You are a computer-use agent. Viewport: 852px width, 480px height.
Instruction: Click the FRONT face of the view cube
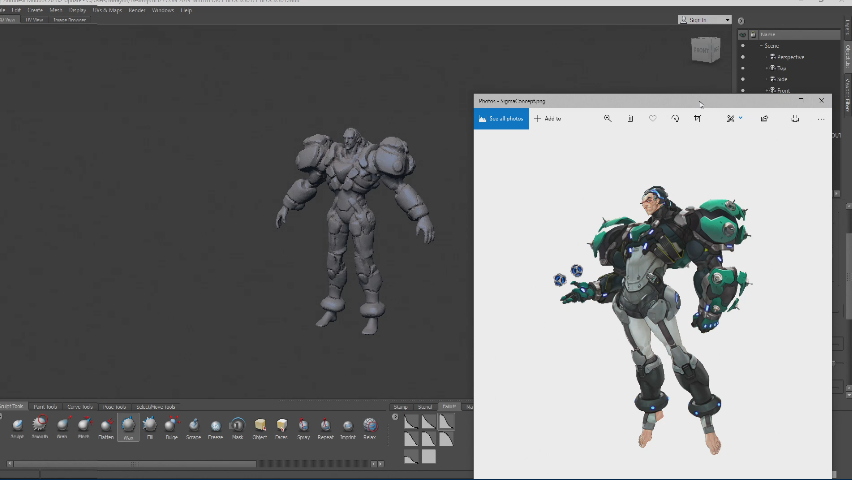click(700, 51)
